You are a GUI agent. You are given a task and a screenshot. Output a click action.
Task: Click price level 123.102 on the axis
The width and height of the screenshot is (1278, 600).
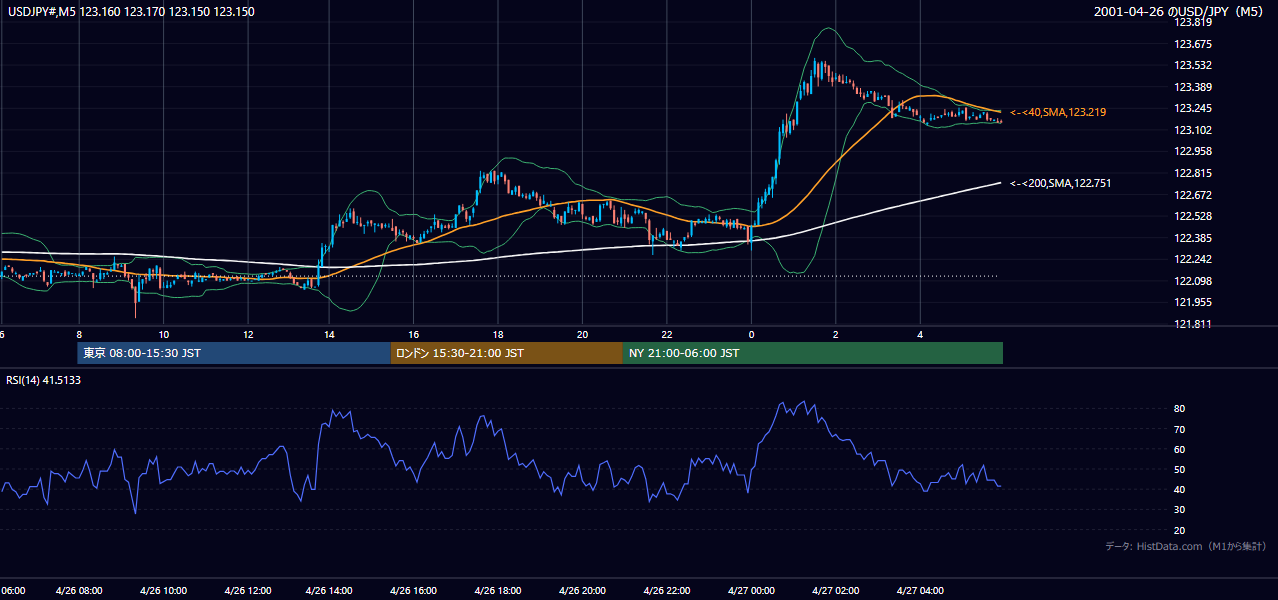(x=1193, y=130)
